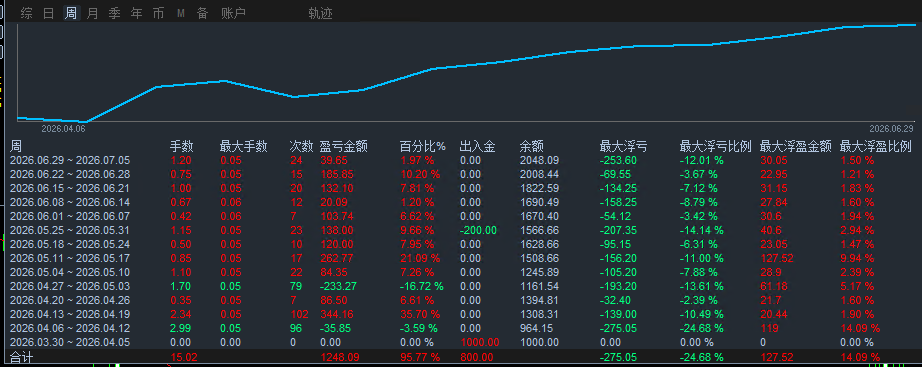Open the 备 tab
This screenshot has width=922, height=367.
tap(203, 14)
